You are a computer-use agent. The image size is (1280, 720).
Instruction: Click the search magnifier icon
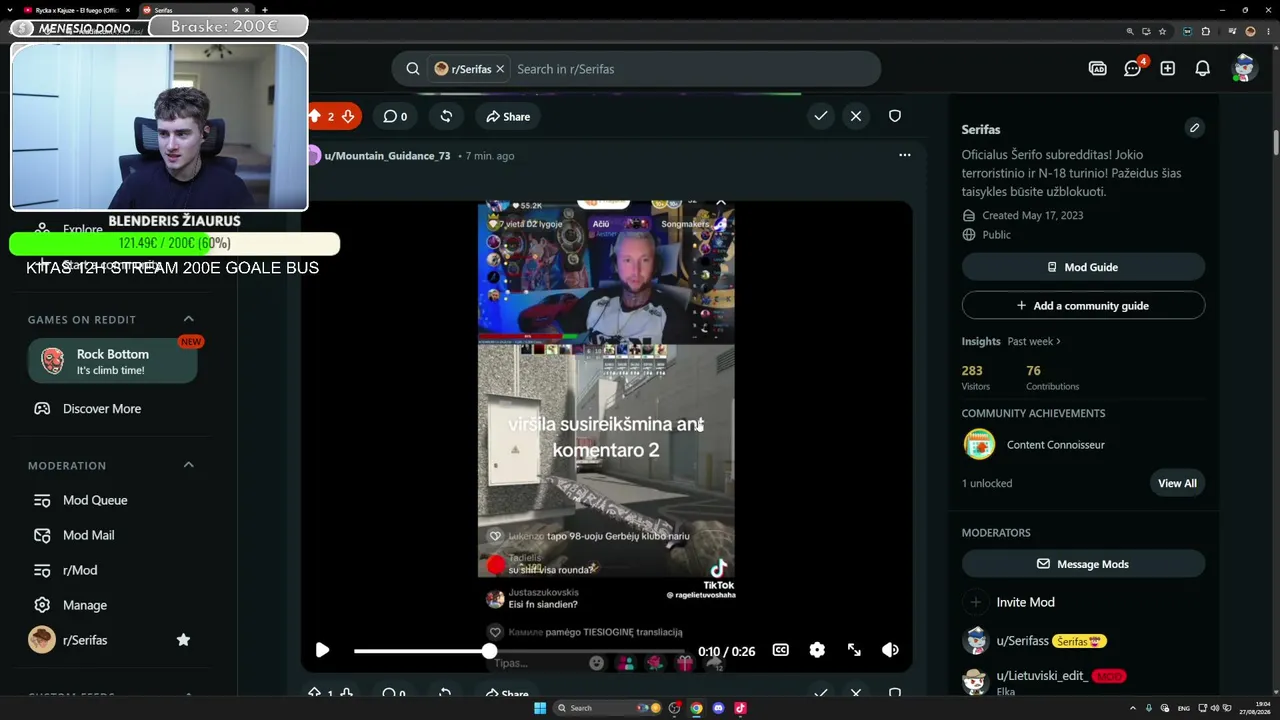[x=412, y=69]
